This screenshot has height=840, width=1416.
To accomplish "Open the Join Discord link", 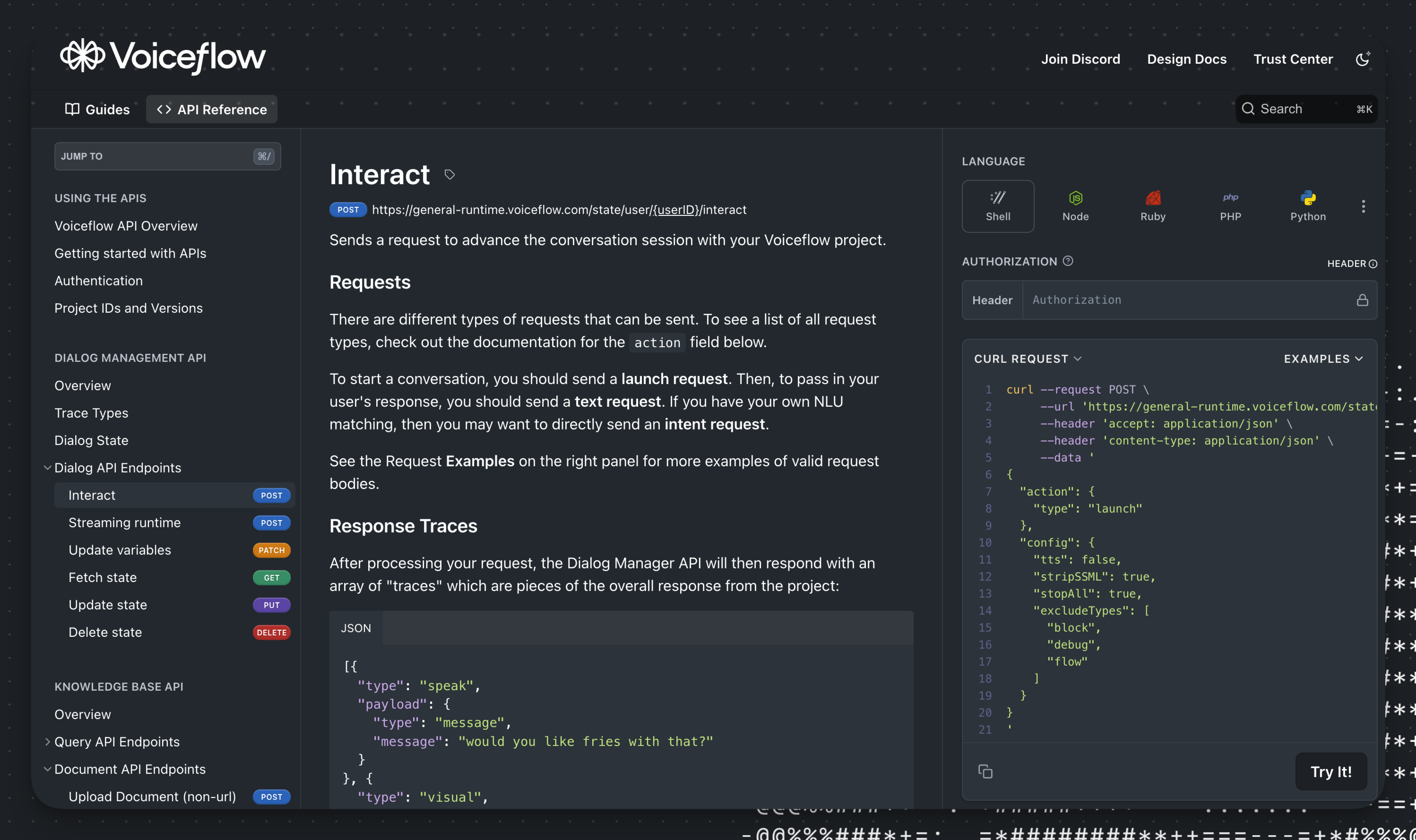I will [1080, 59].
